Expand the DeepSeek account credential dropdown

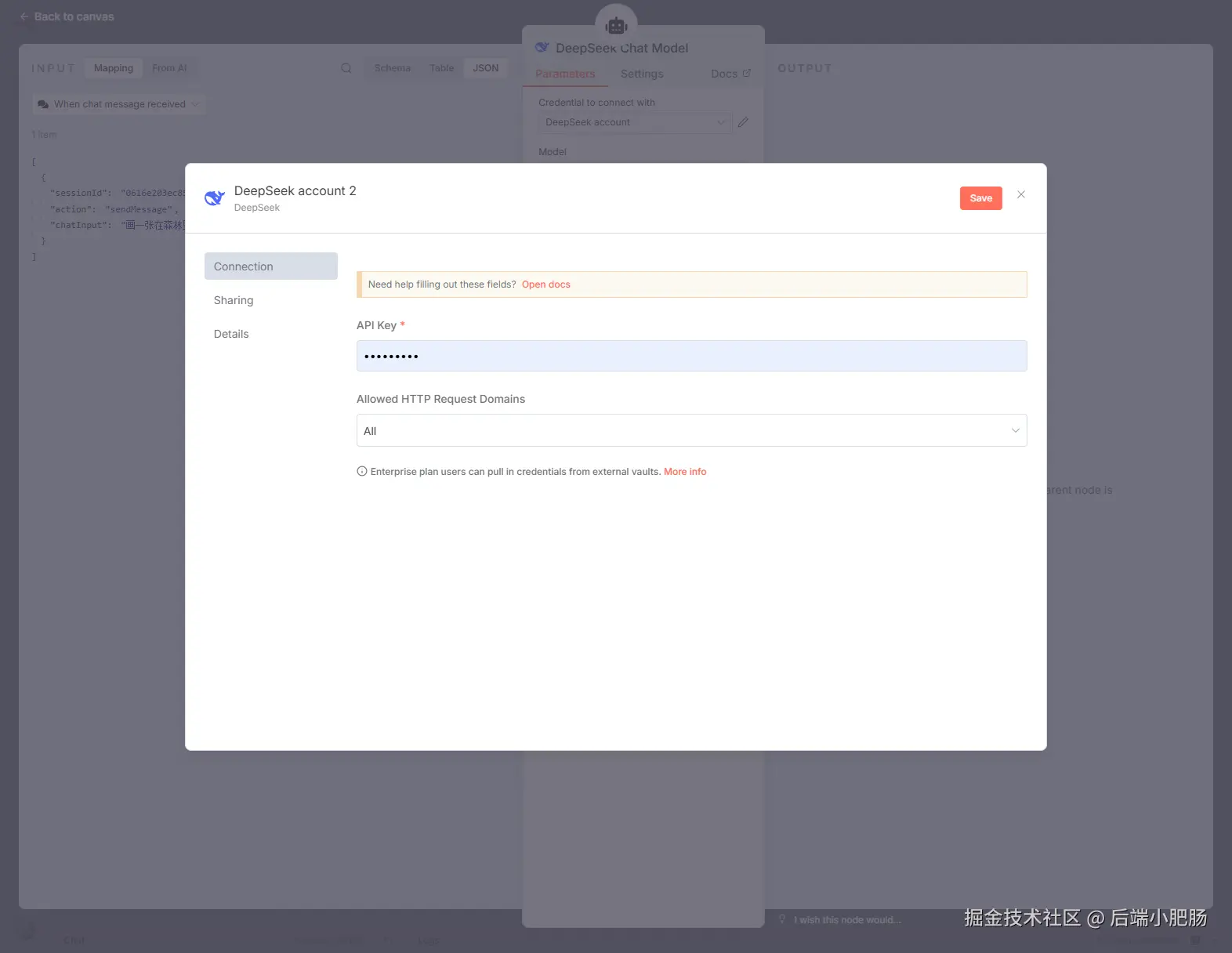pyautogui.click(x=635, y=122)
